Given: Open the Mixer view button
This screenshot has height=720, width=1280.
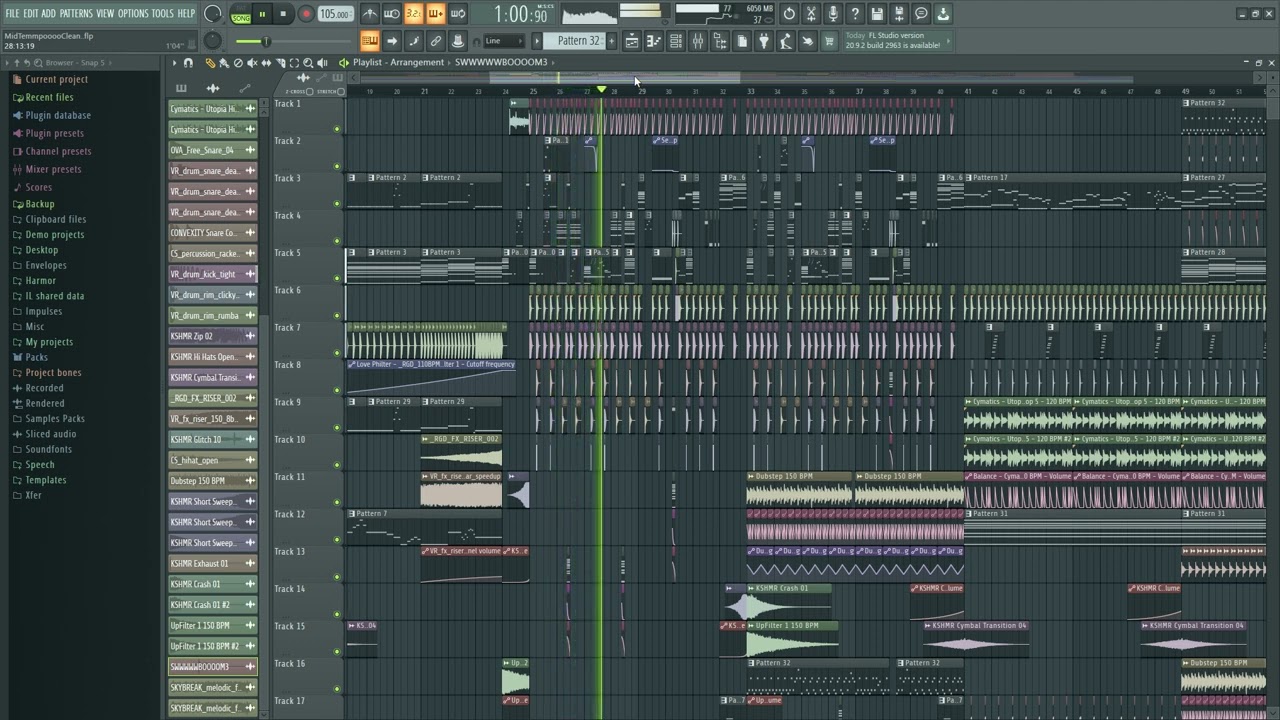Looking at the screenshot, I should pos(697,41).
